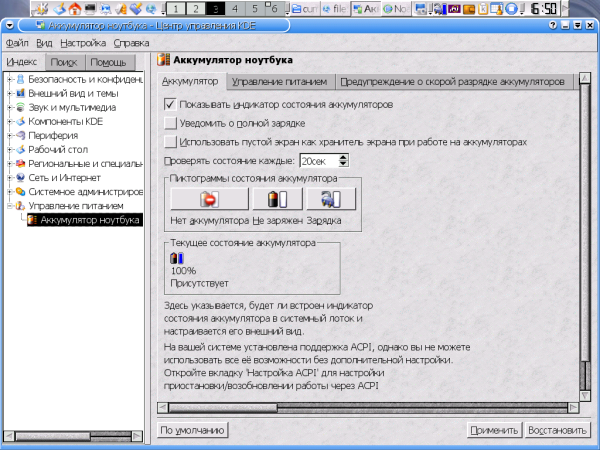Screen dimensions: 600x450
Task: Click the current battery state icon
Action: coord(177,258)
